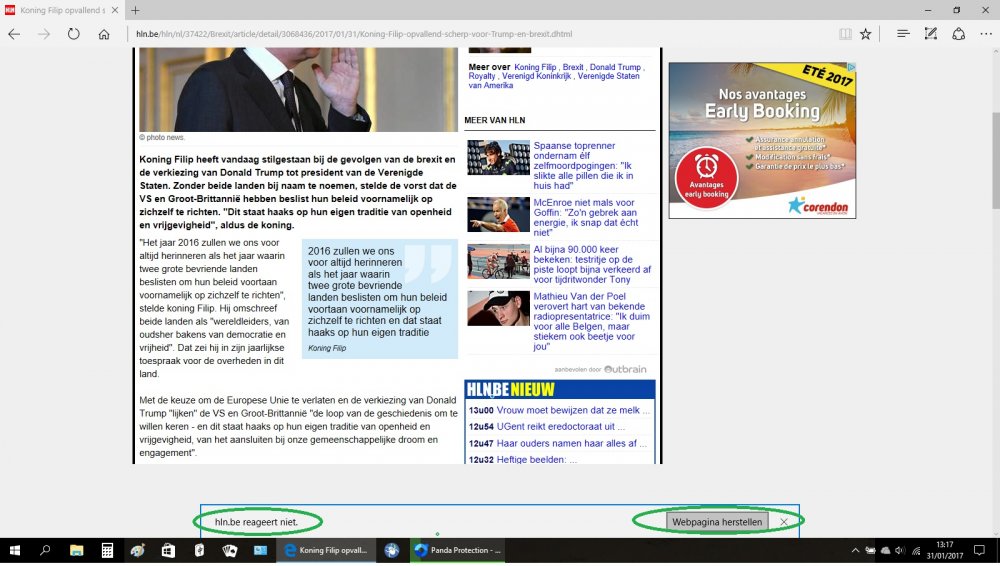The image size is (1000, 566).
Task: Click the page vertical scrollbar thumb
Action: point(996,160)
